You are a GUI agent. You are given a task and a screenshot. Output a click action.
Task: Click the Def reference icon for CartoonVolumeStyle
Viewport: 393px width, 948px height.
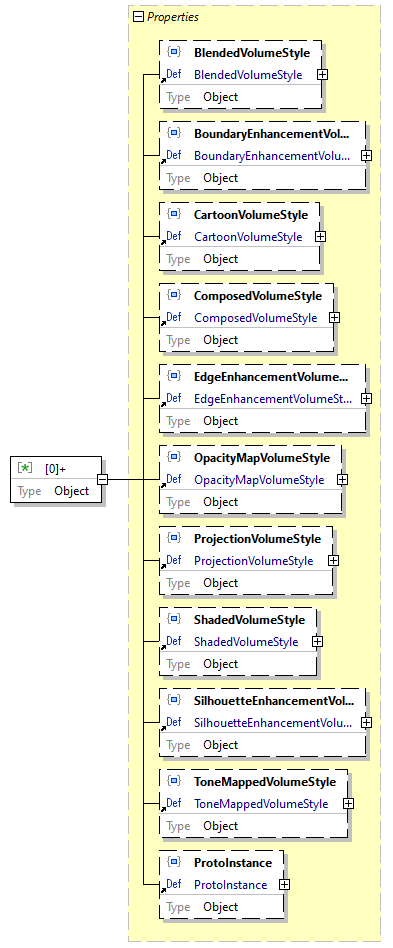pyautogui.click(x=172, y=236)
